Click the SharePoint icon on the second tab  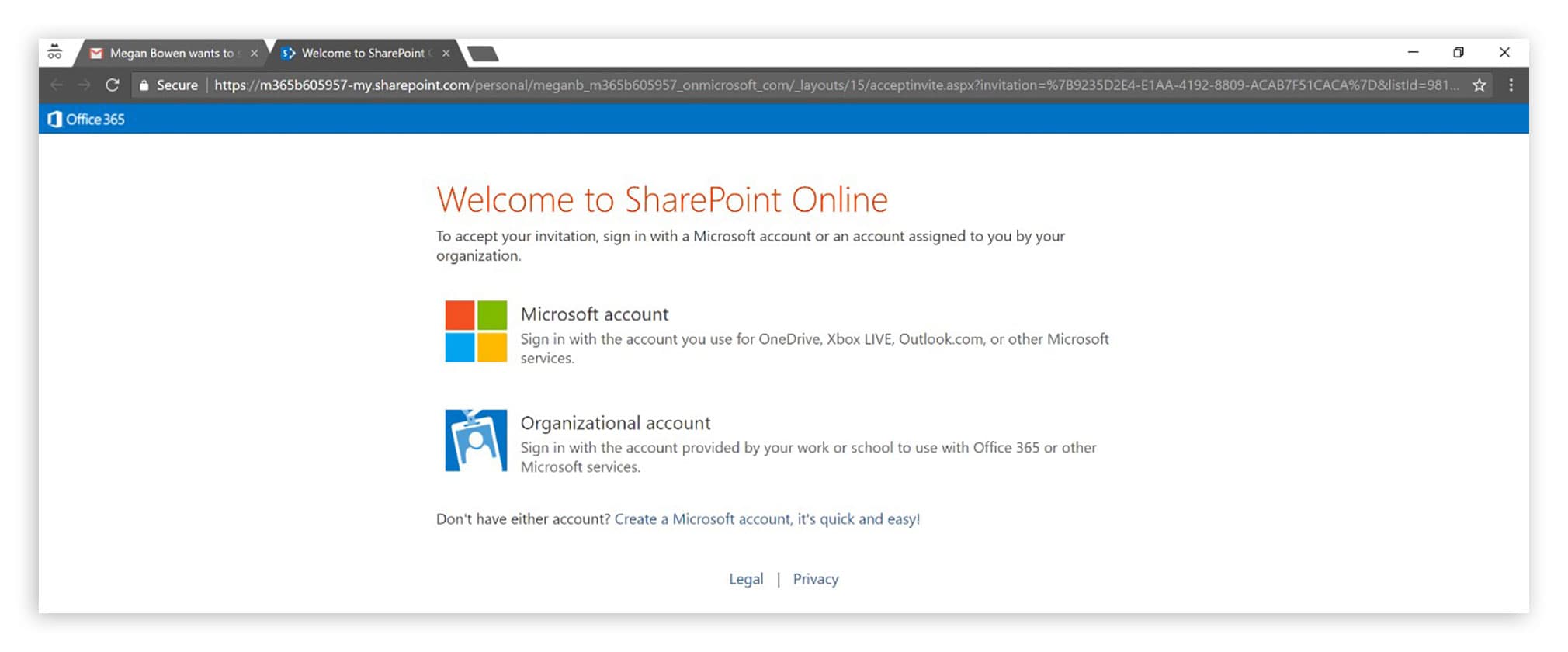point(288,54)
